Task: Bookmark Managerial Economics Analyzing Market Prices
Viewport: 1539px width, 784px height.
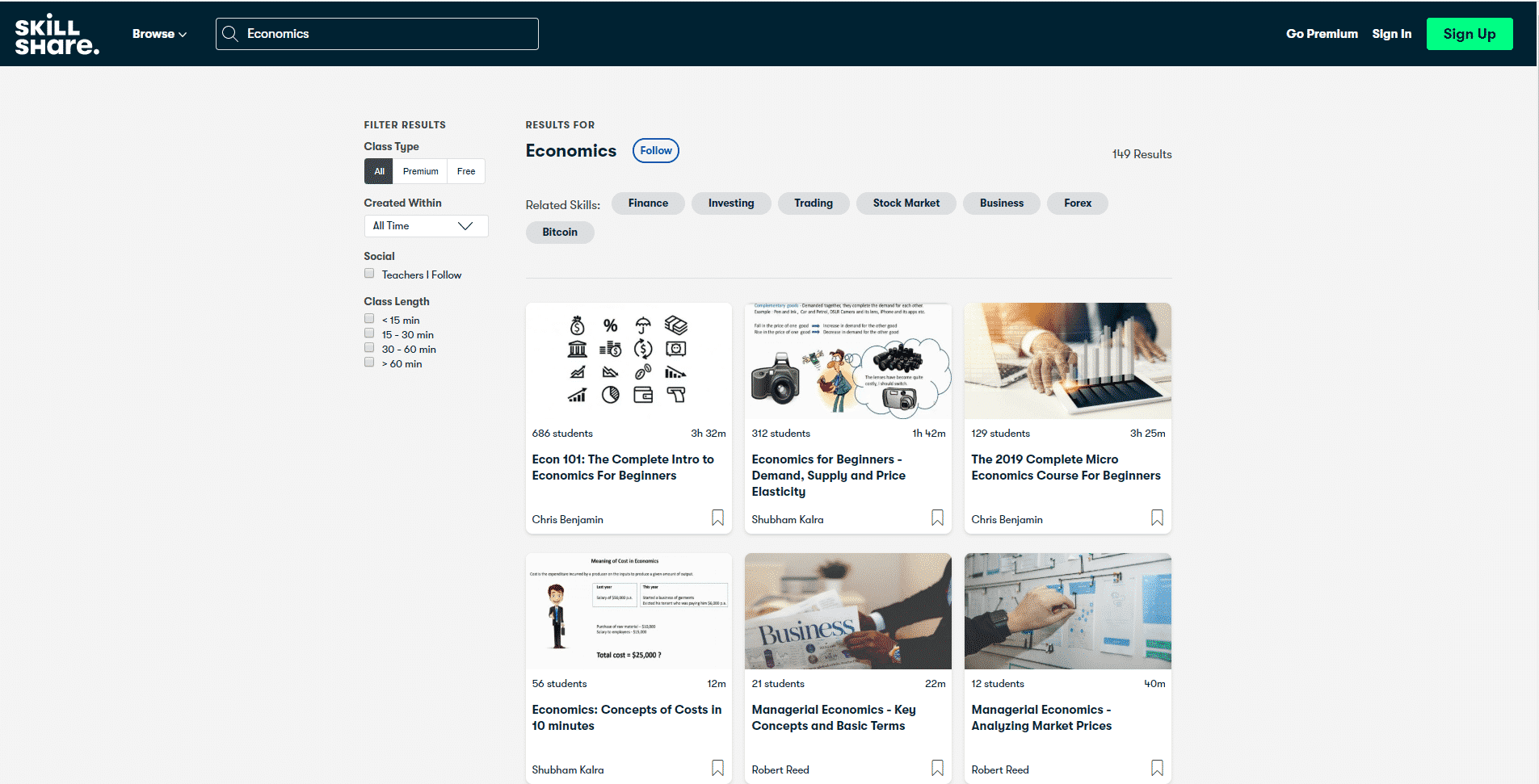Action: (x=1157, y=768)
